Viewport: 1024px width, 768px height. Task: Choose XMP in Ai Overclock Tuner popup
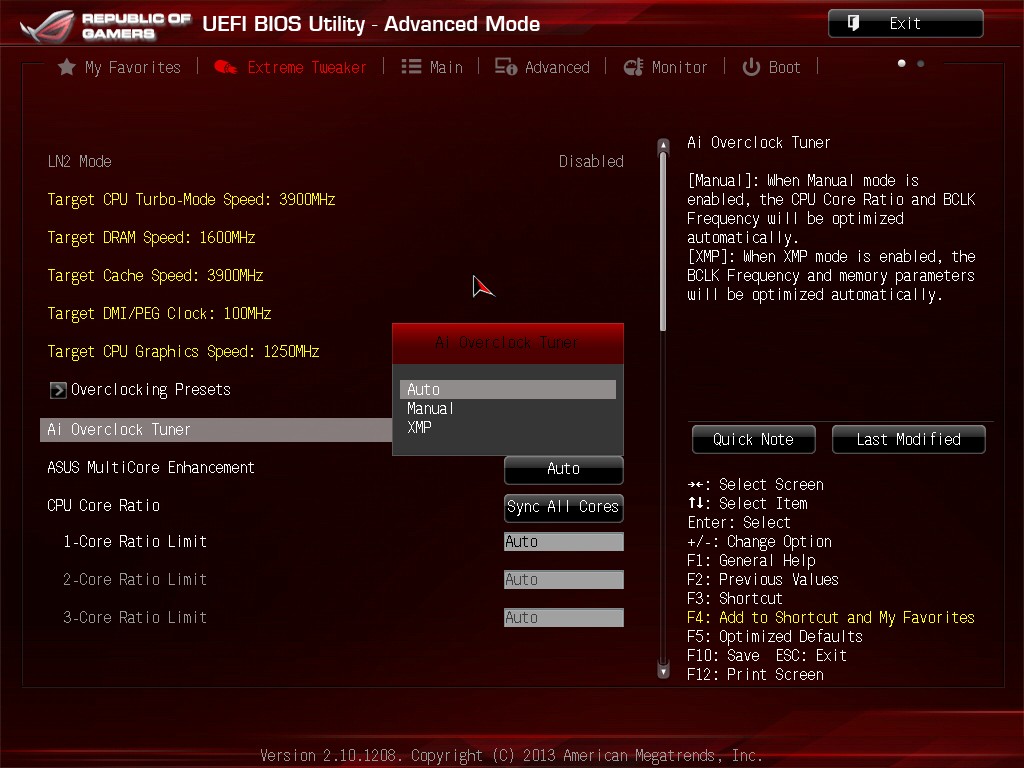507,428
